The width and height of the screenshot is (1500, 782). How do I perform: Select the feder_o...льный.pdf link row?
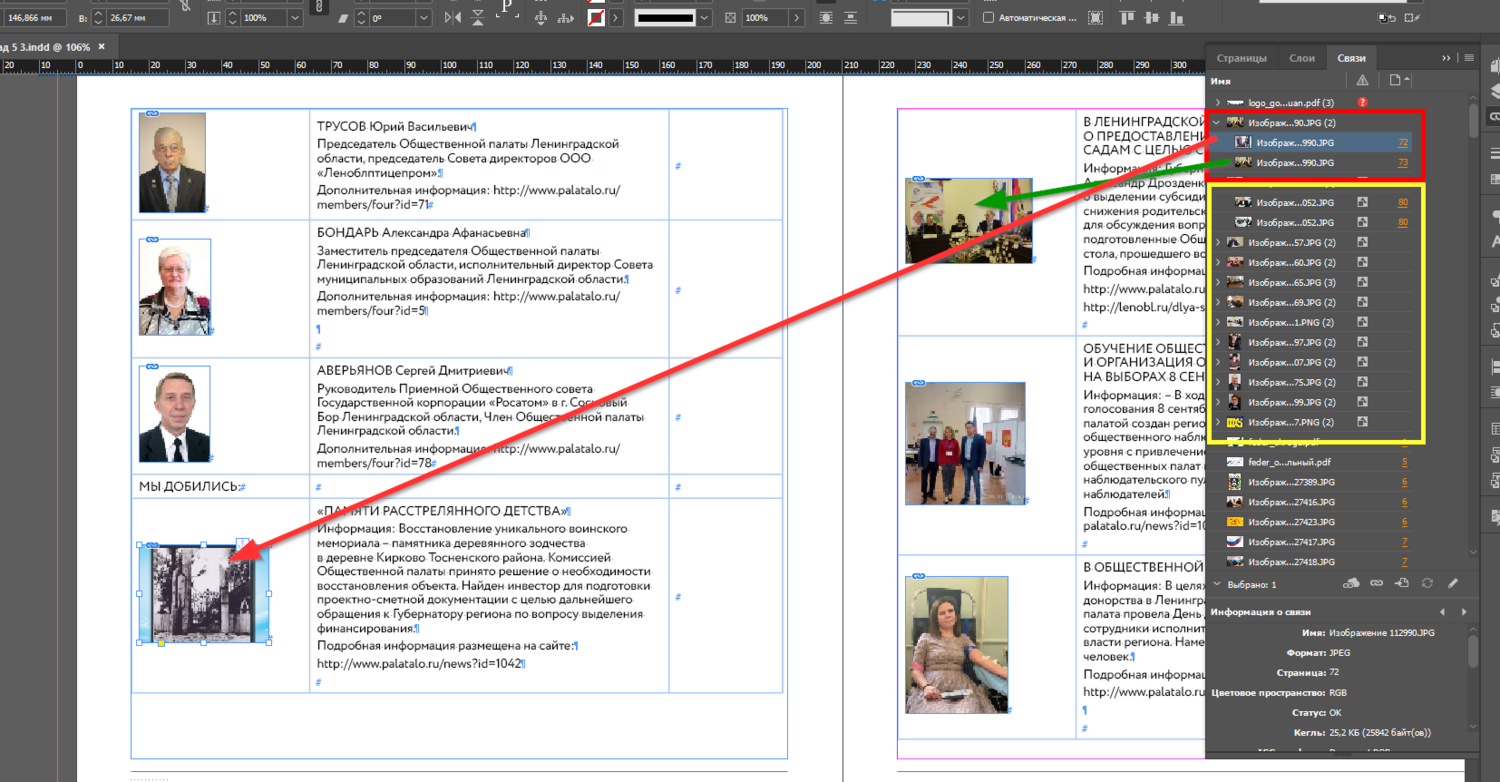[1289, 462]
